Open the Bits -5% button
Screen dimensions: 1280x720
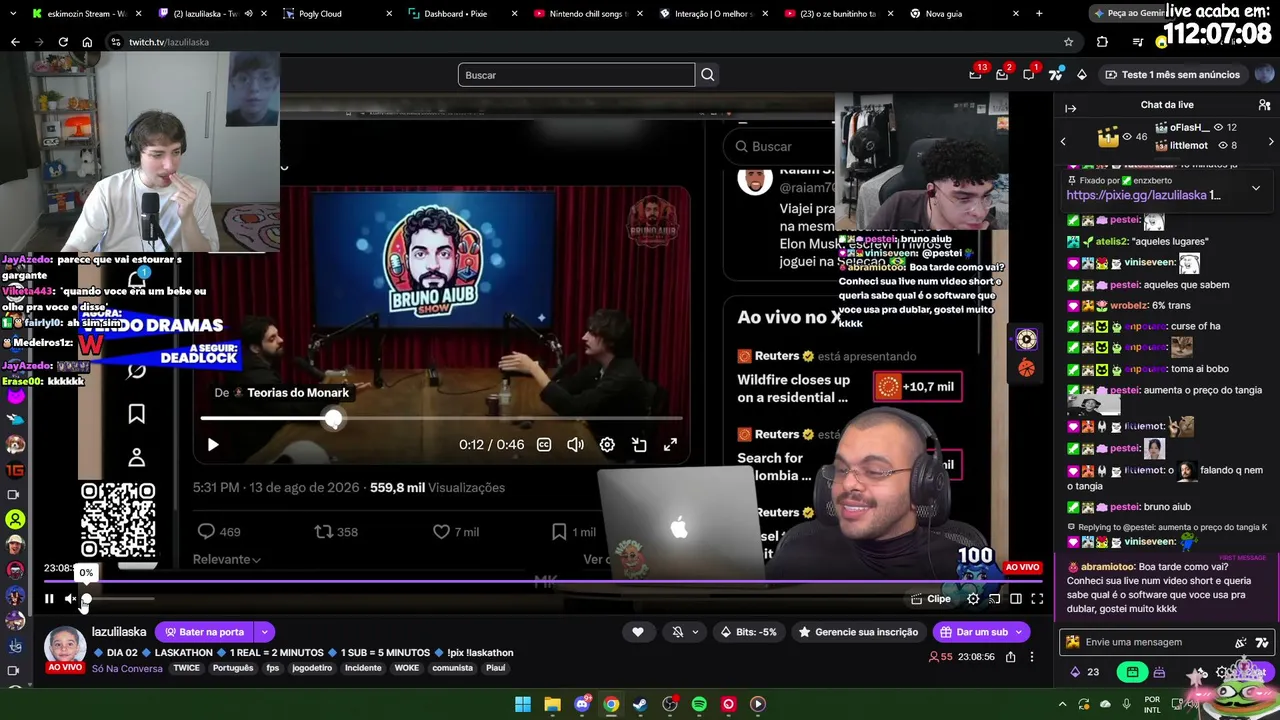tap(750, 632)
